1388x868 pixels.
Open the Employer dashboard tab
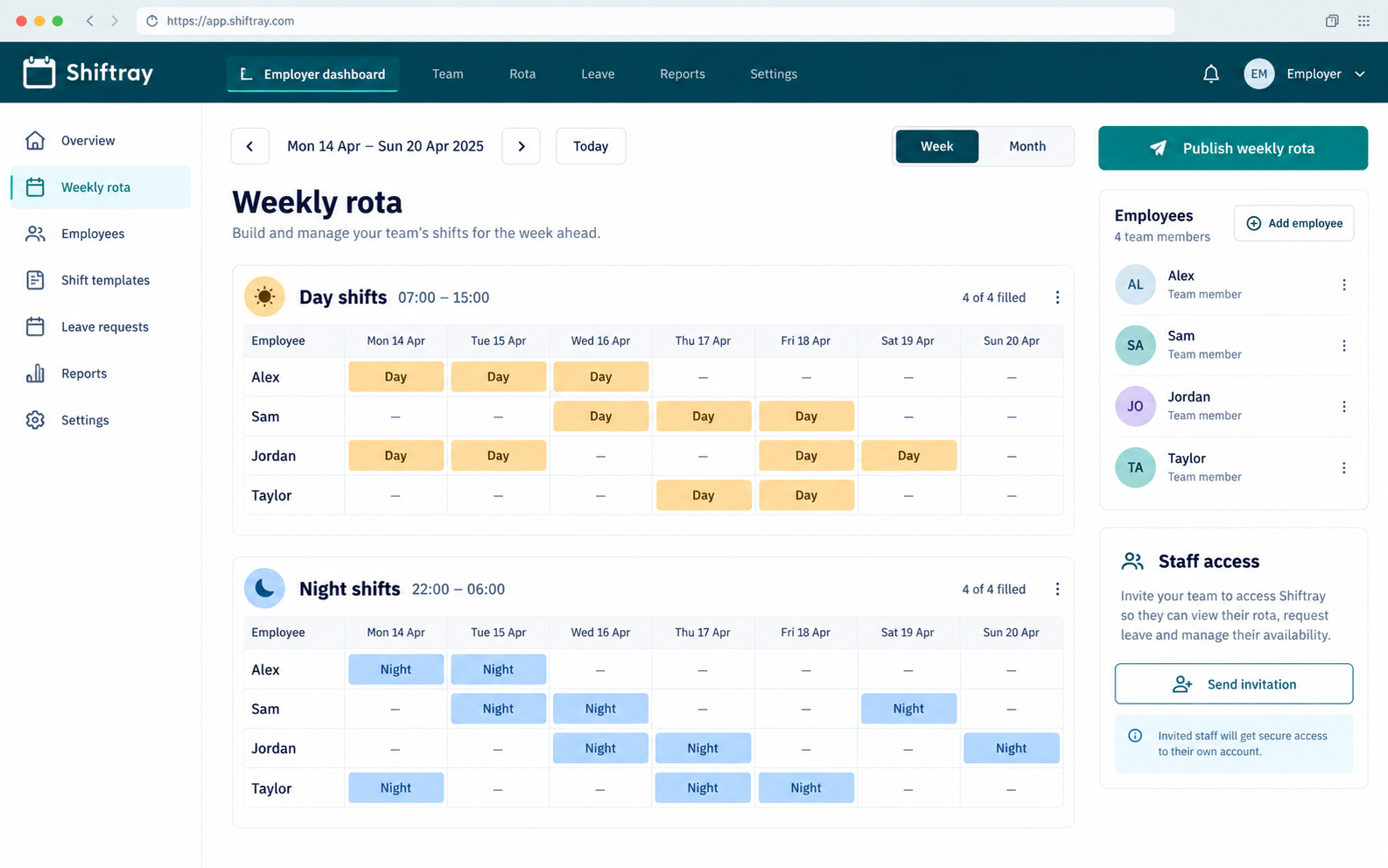pos(312,74)
